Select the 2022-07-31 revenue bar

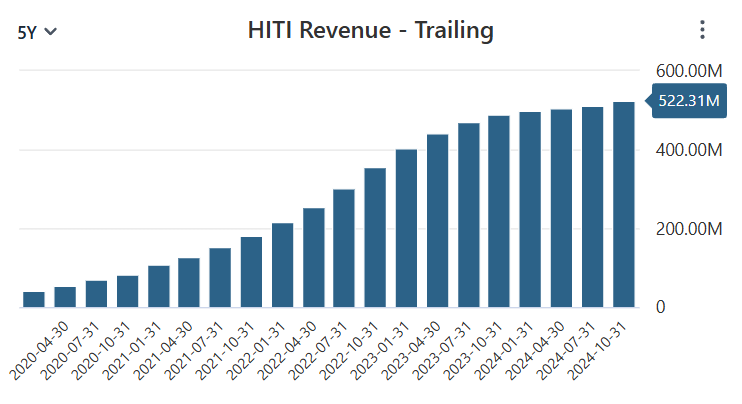344,248
